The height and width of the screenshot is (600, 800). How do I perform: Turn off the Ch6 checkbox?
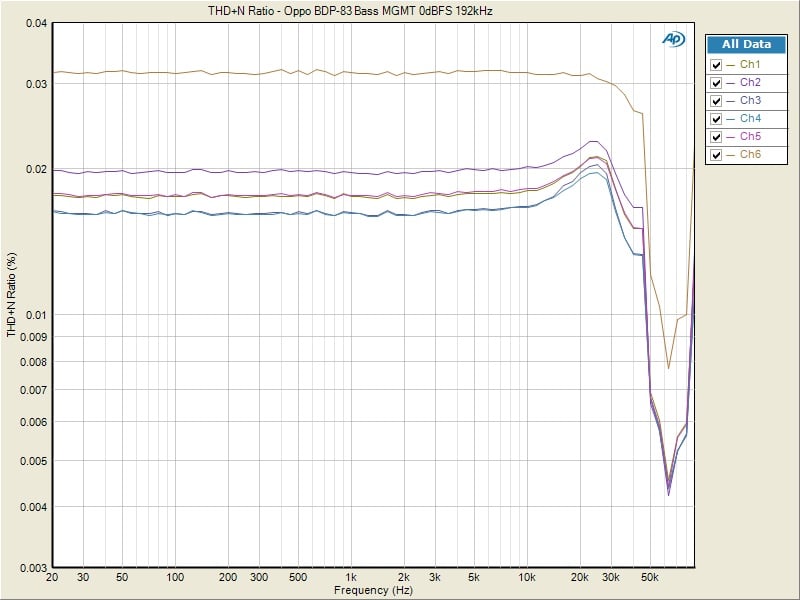(715, 155)
